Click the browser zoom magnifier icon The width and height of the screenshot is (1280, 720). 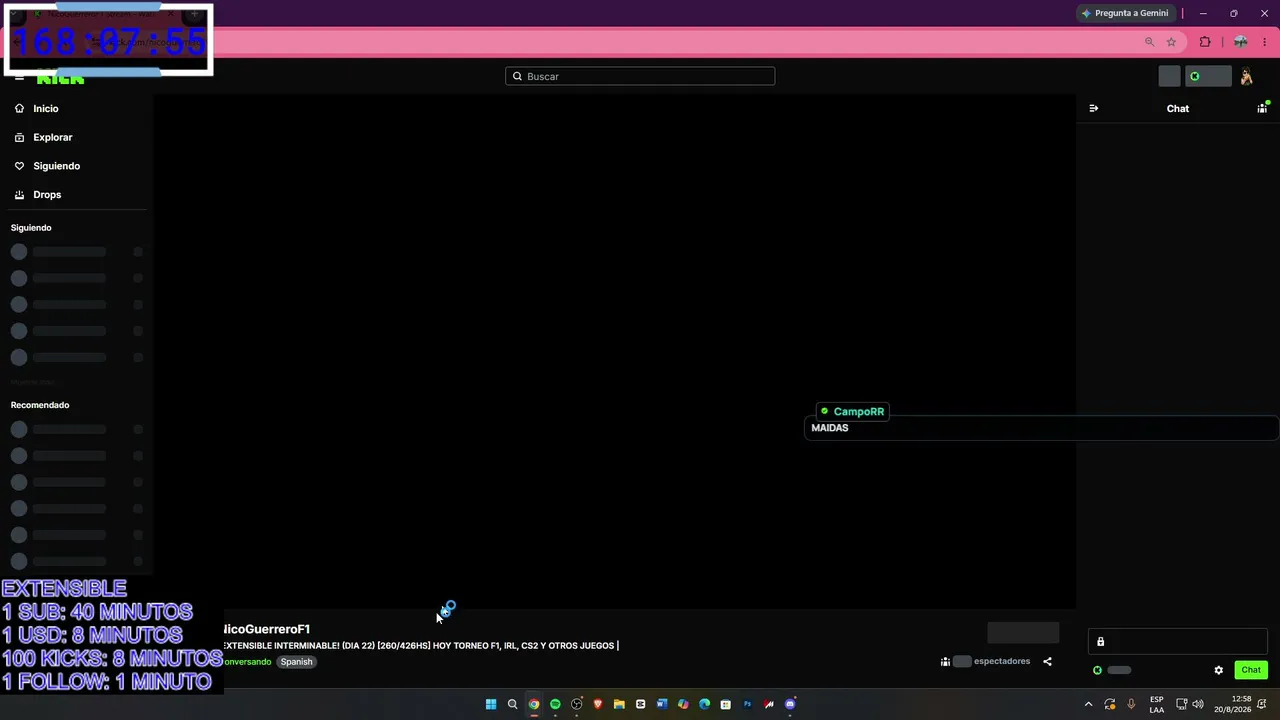(x=1149, y=42)
